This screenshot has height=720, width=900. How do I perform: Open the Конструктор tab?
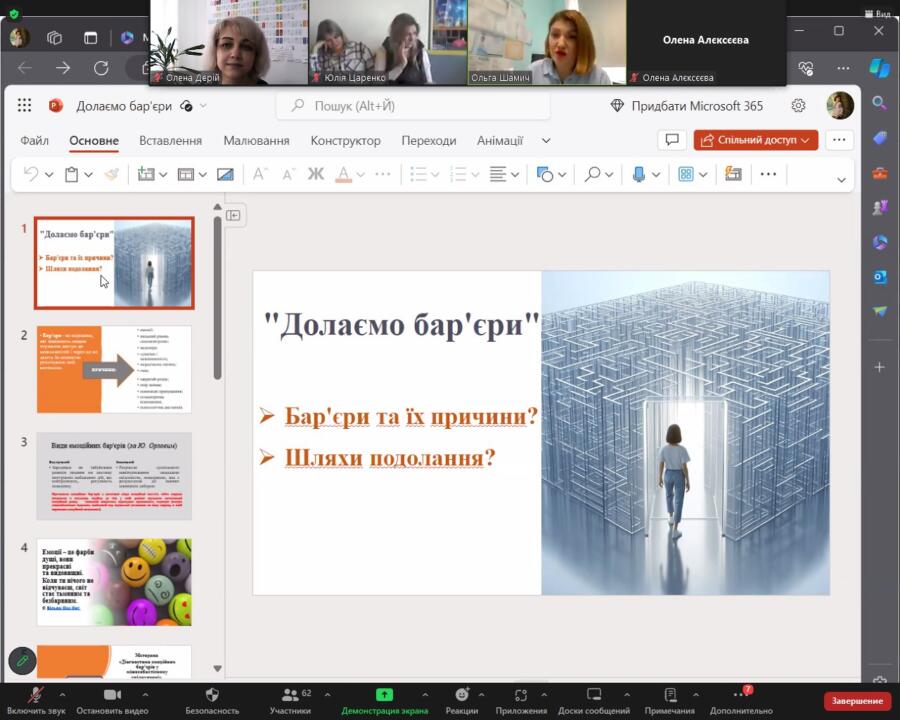coord(346,141)
